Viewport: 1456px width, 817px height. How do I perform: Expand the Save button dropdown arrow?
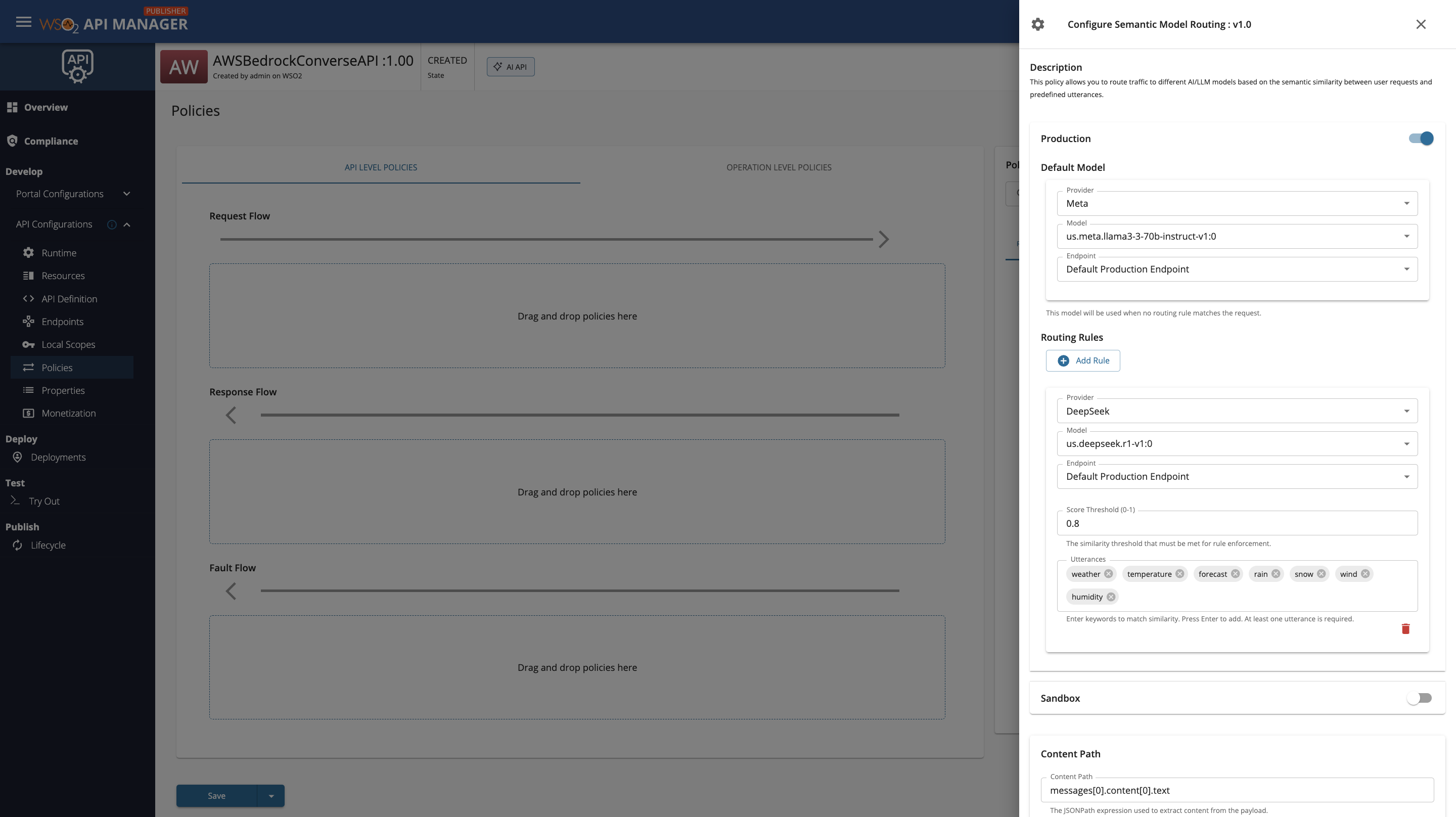(271, 796)
